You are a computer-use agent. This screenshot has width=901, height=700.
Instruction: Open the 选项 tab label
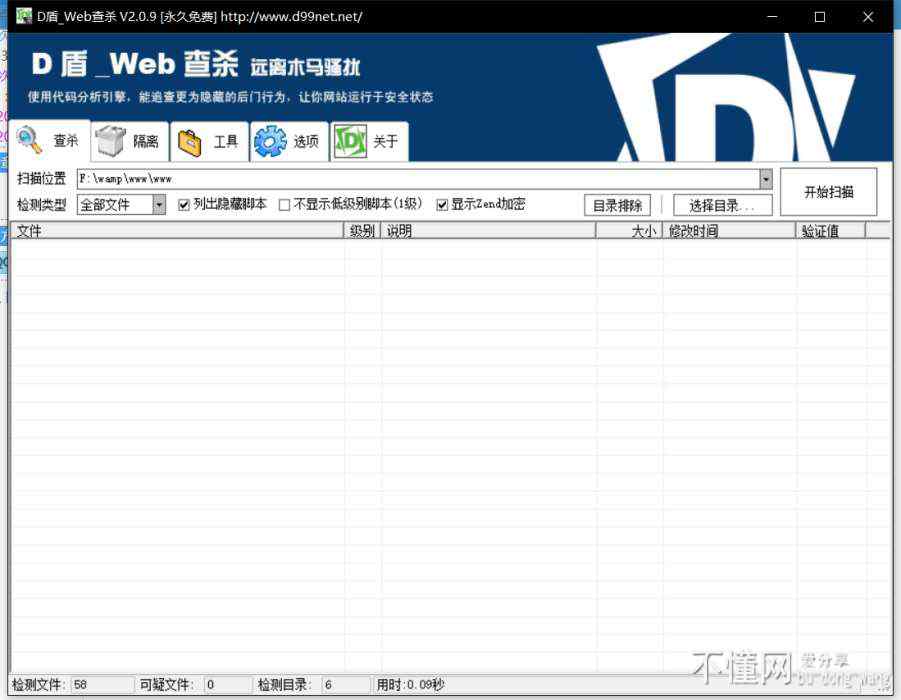pyautogui.click(x=306, y=141)
